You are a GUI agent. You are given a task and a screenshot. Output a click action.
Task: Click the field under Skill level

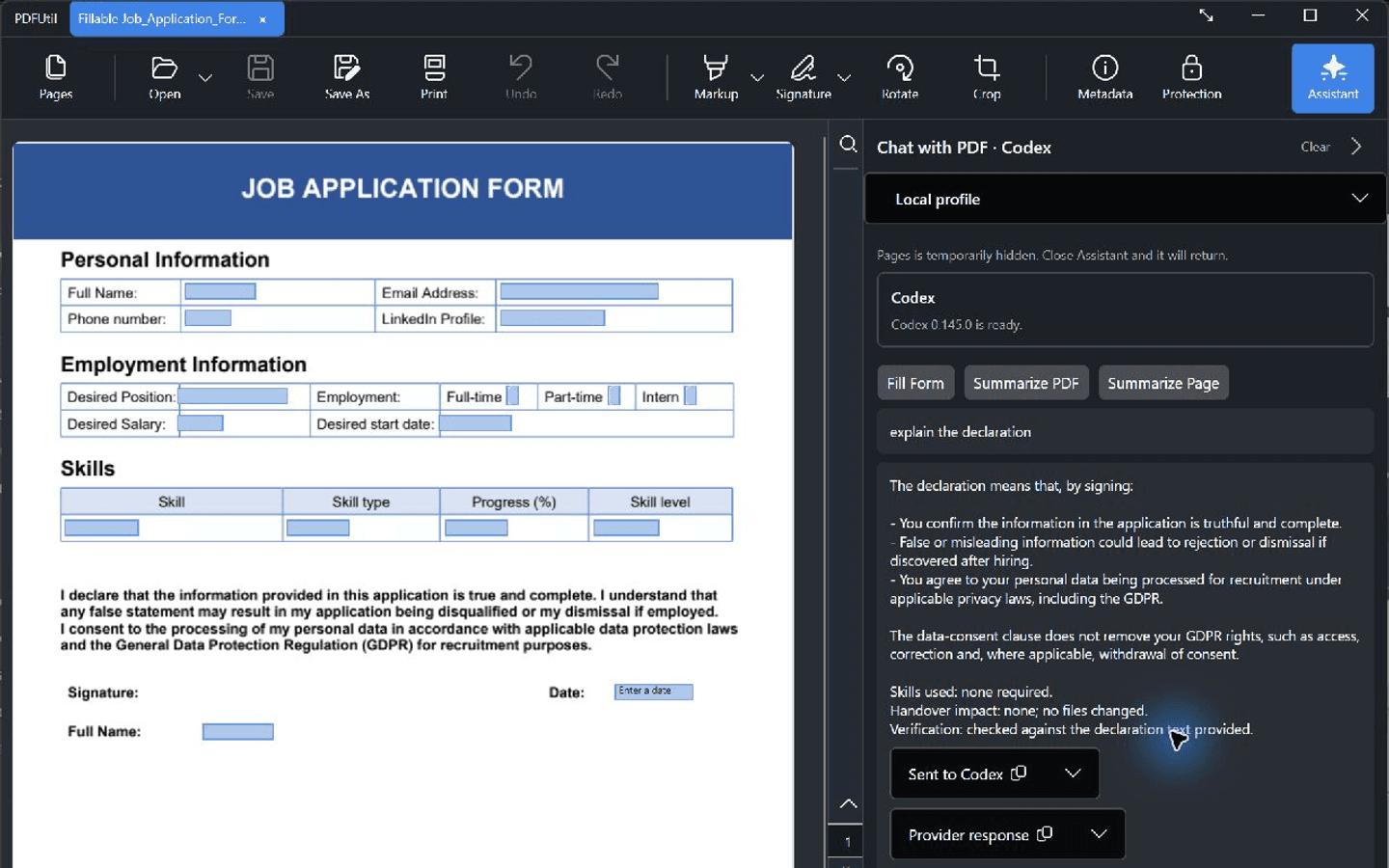[x=626, y=528]
